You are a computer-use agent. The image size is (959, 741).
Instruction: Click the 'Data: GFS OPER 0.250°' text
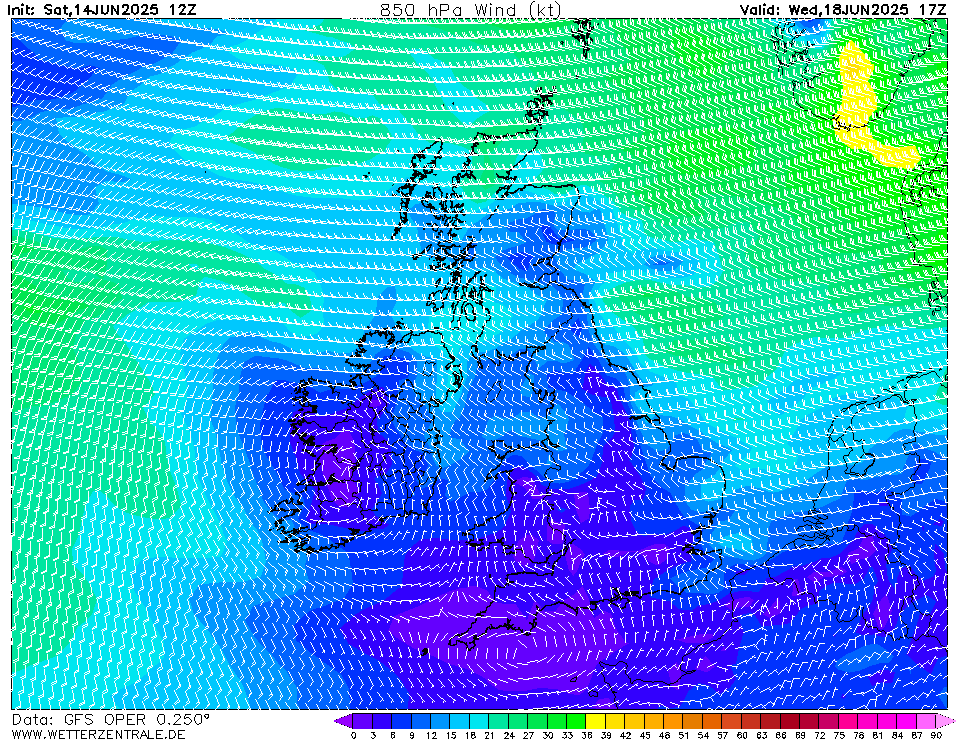click(111, 720)
